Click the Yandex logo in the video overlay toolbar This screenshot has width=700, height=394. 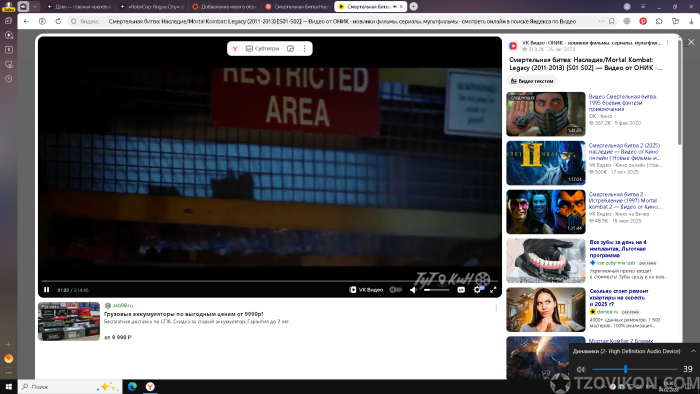pyautogui.click(x=235, y=49)
